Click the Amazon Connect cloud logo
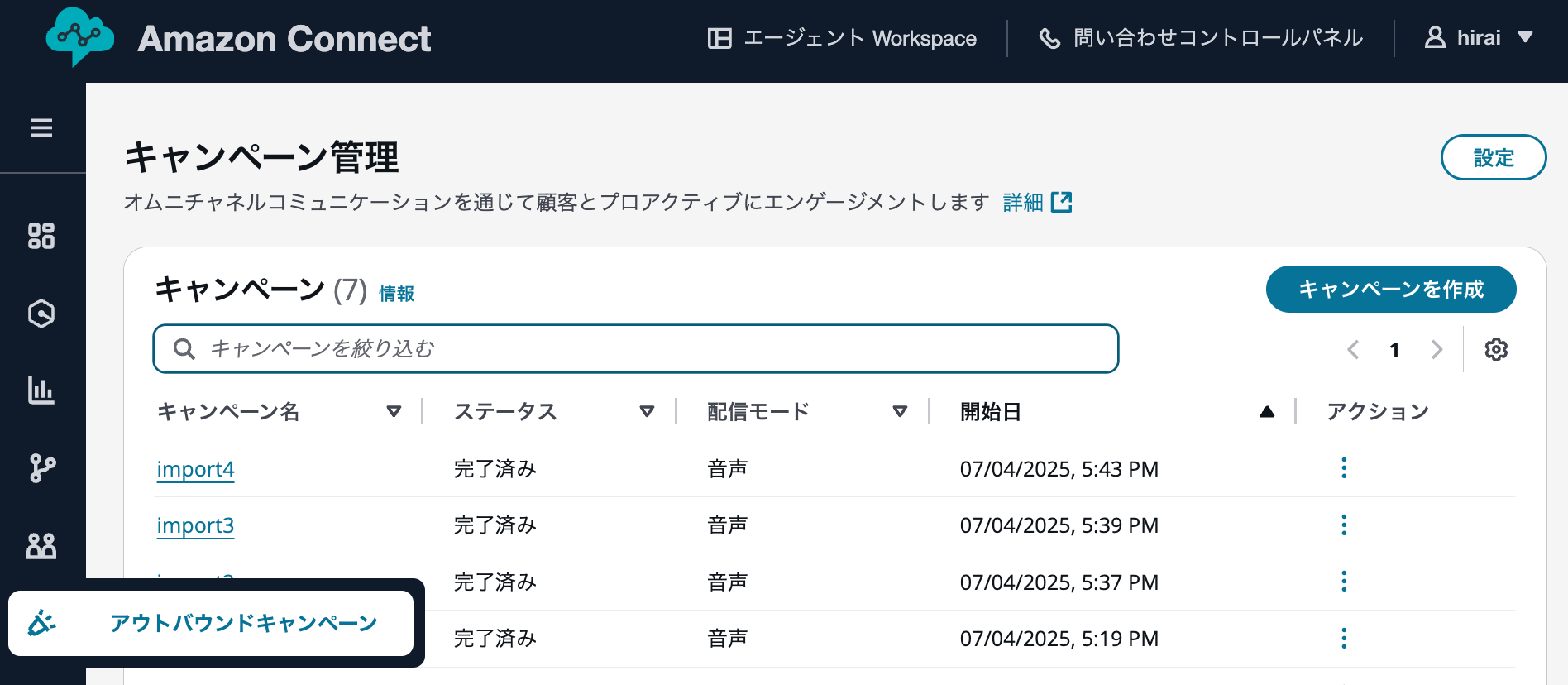Viewport: 1568px width, 685px height. [x=79, y=37]
